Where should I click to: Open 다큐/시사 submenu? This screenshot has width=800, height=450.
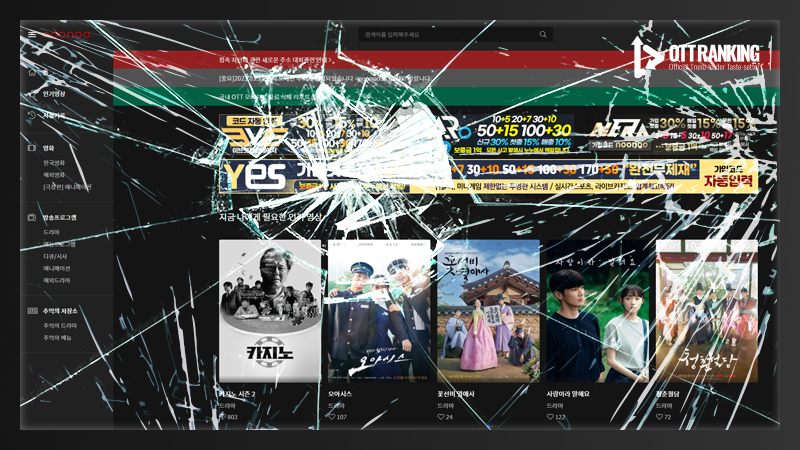click(55, 256)
